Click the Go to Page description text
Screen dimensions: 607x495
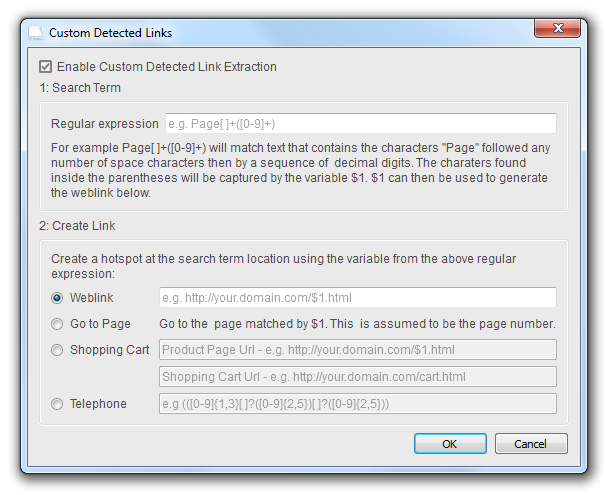(357, 324)
